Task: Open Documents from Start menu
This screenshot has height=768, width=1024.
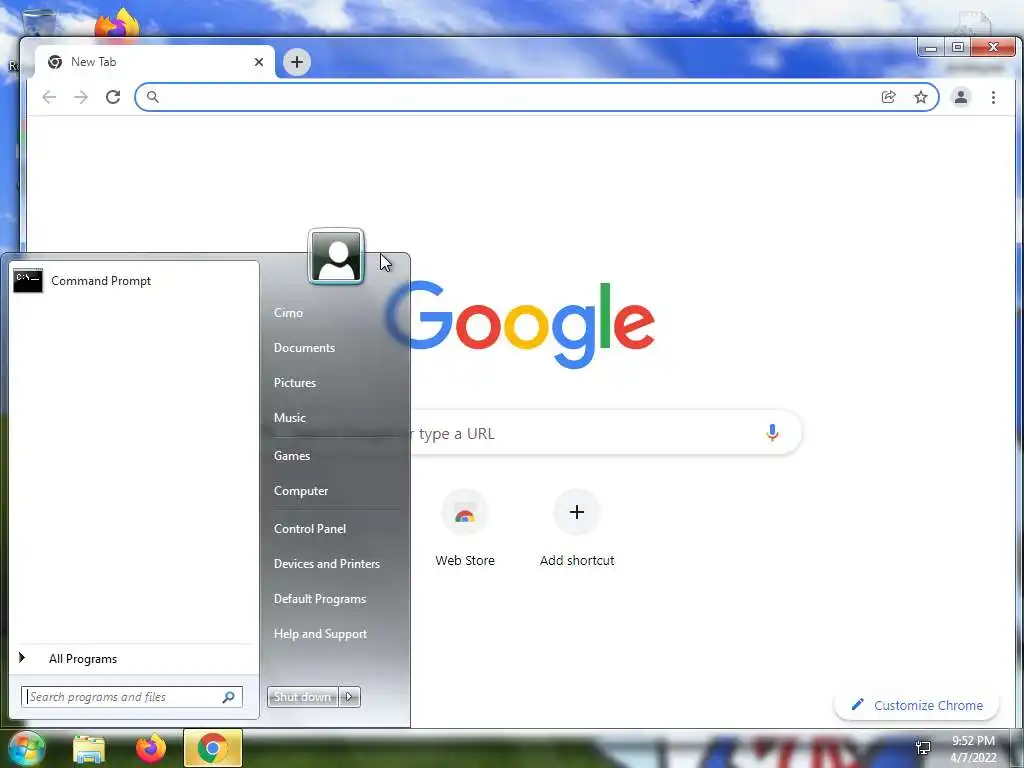Action: click(x=304, y=348)
